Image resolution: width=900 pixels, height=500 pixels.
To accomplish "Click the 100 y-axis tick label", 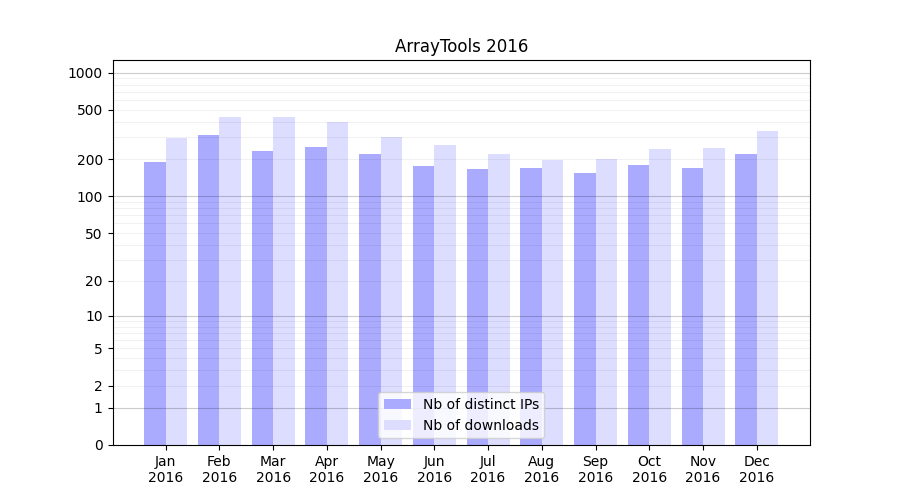I will click(x=90, y=197).
